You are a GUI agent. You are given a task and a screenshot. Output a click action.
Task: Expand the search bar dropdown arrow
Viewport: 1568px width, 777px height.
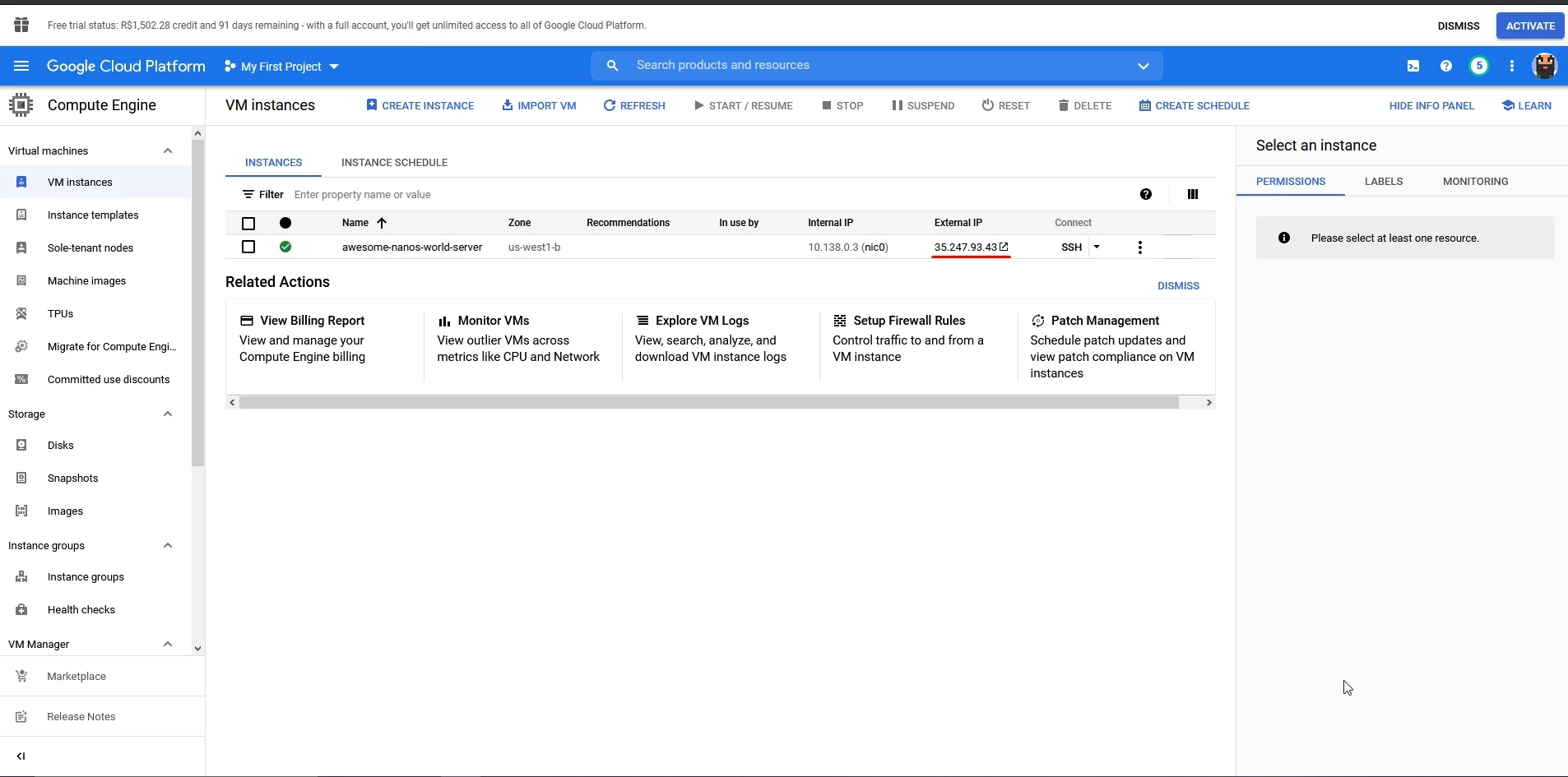point(1144,66)
